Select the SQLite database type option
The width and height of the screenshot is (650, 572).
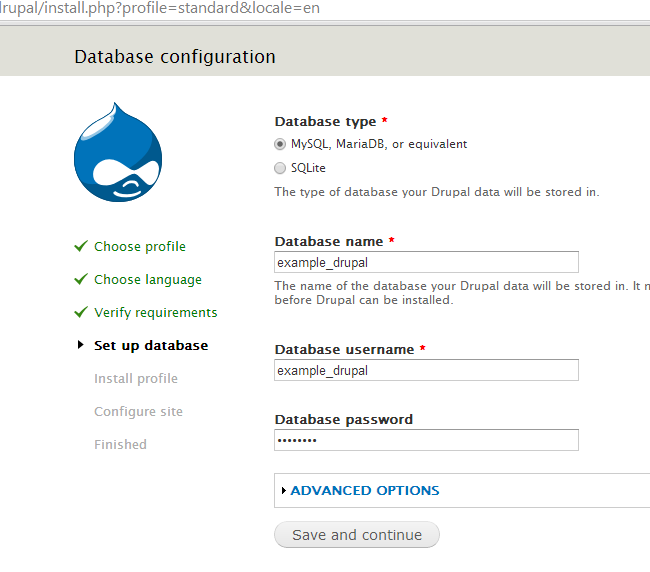280,168
